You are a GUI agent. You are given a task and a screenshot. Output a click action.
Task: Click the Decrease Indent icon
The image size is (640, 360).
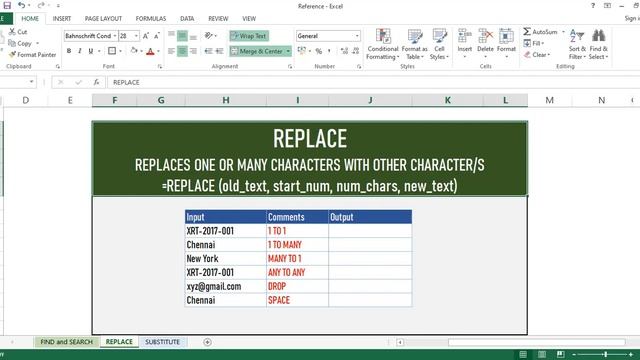tap(208, 51)
